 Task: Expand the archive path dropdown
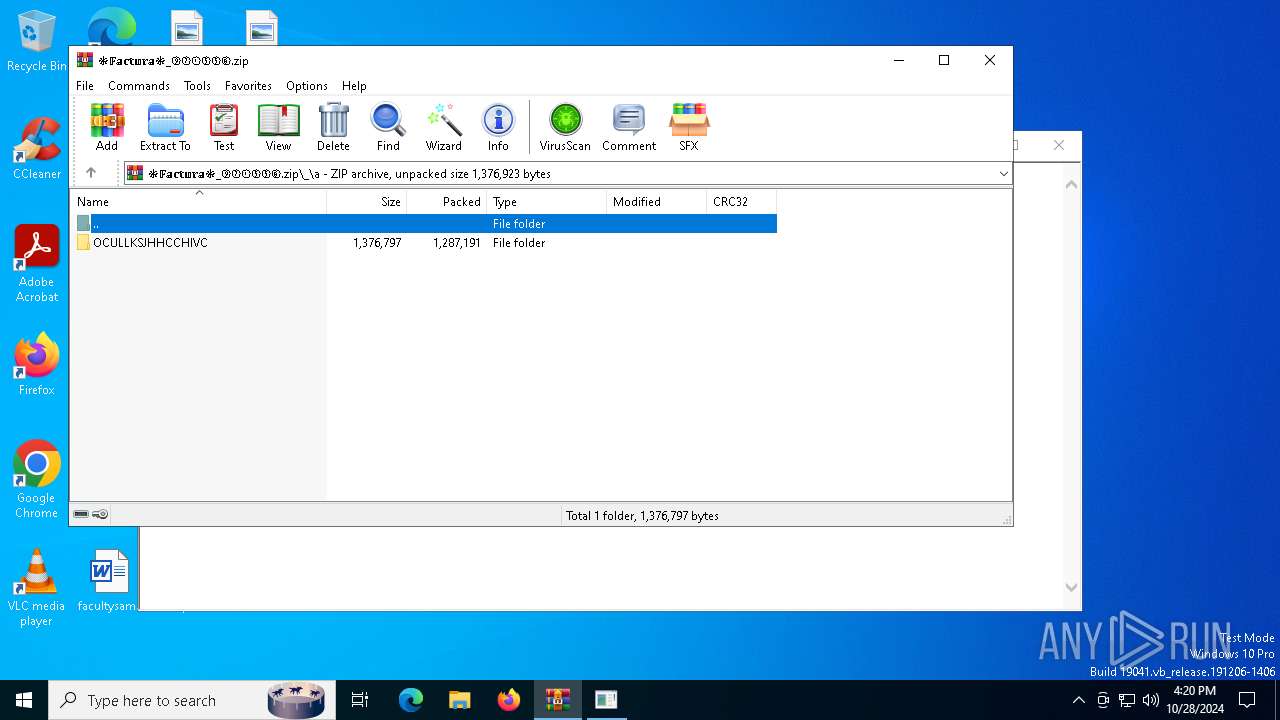point(1003,173)
